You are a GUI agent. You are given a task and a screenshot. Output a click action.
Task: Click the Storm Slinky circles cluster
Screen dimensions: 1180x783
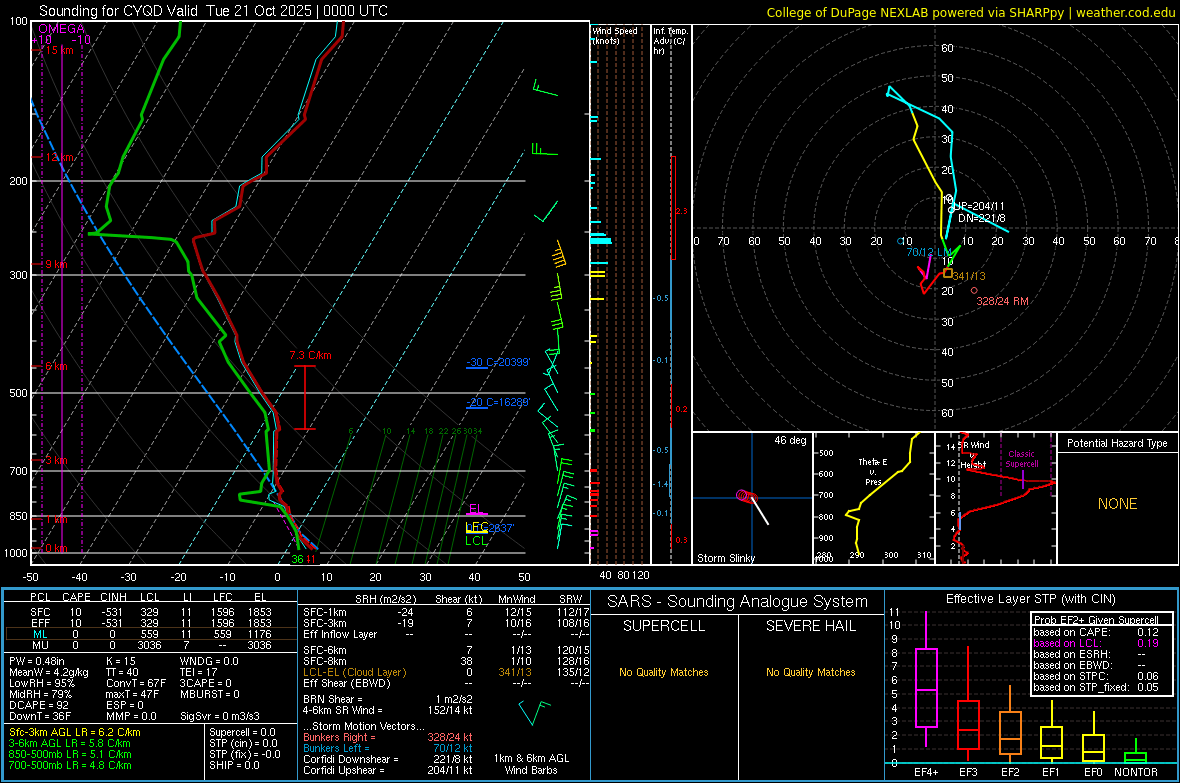coord(746,495)
